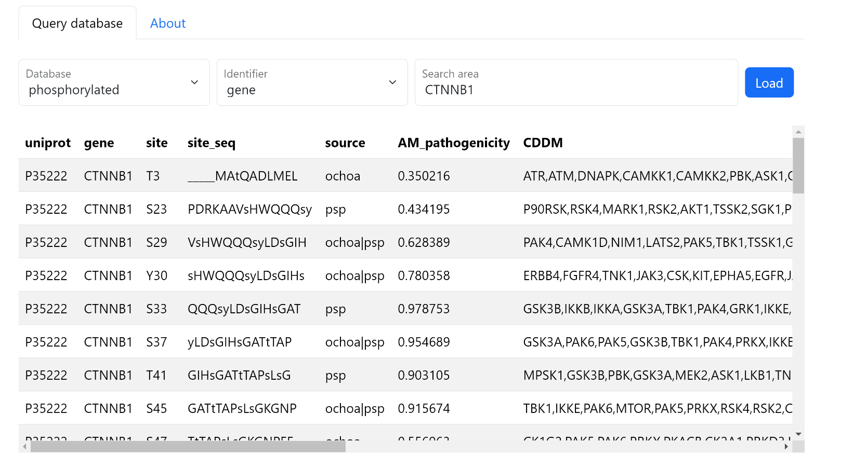Click source ochoa|psp in Y30 row
854x456 pixels.
[355, 276]
